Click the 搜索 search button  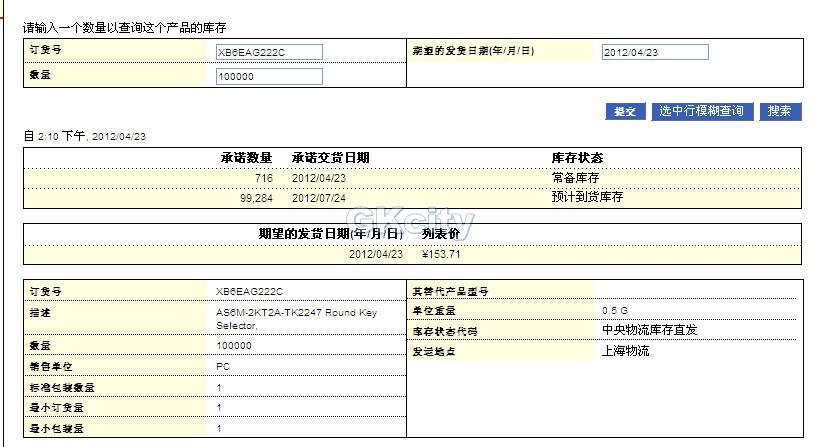[x=780, y=111]
